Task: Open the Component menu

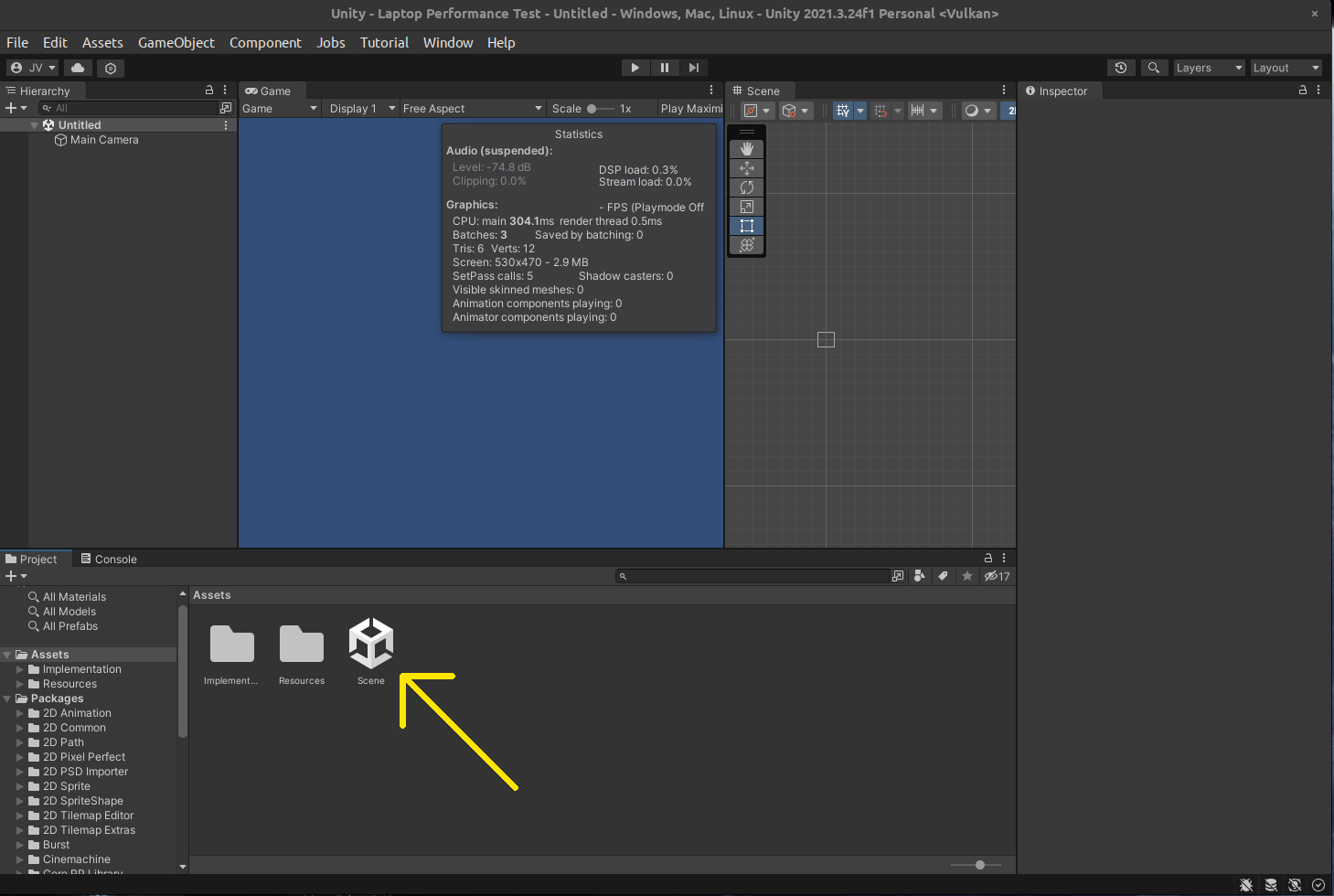Action: point(265,42)
